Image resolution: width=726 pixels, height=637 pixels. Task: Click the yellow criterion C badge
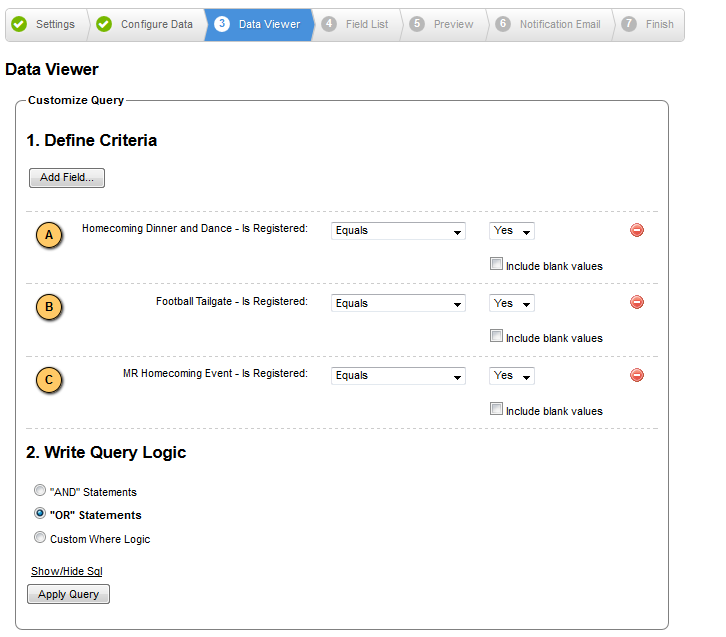(49, 380)
